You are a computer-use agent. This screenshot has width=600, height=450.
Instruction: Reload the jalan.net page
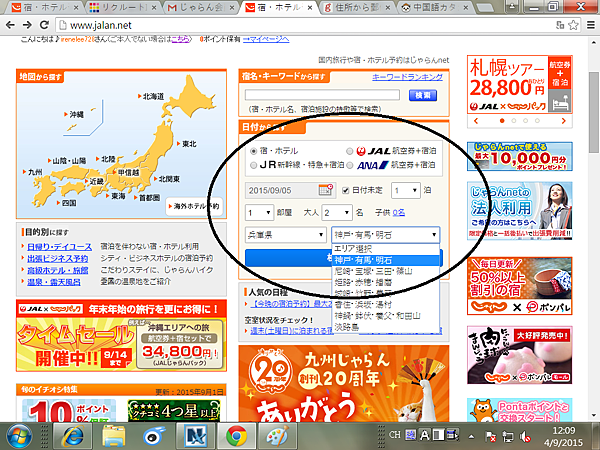click(x=44, y=25)
